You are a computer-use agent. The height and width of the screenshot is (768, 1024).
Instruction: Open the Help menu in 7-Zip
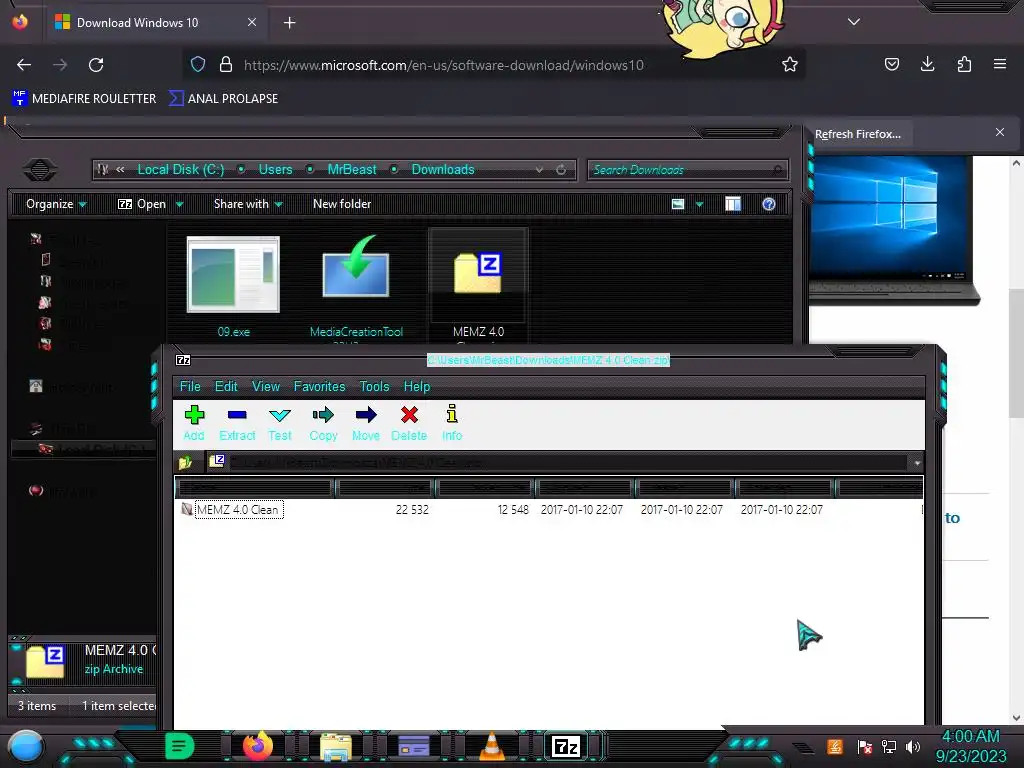(417, 386)
